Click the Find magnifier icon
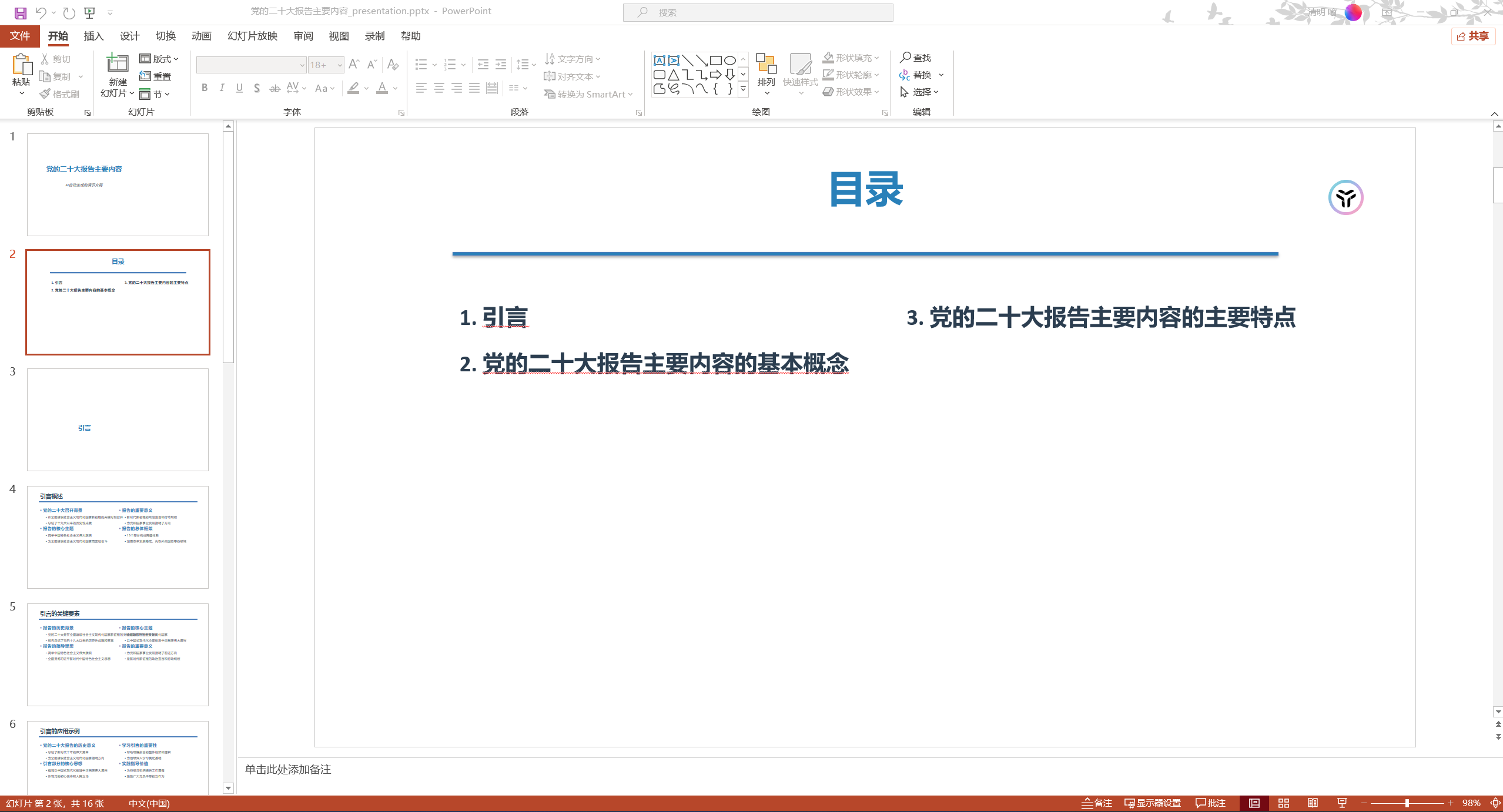 (x=906, y=58)
